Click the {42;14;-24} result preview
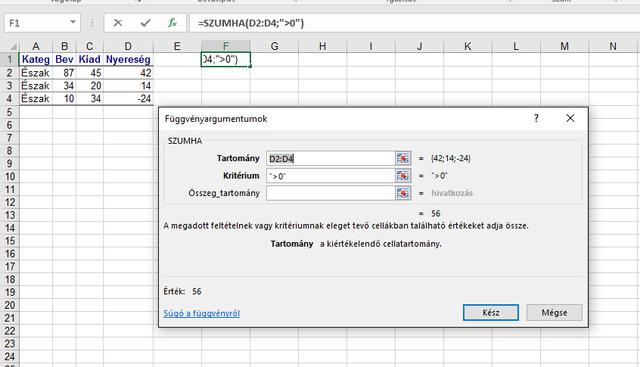Image resolution: width=640 pixels, height=367 pixels. click(x=451, y=158)
